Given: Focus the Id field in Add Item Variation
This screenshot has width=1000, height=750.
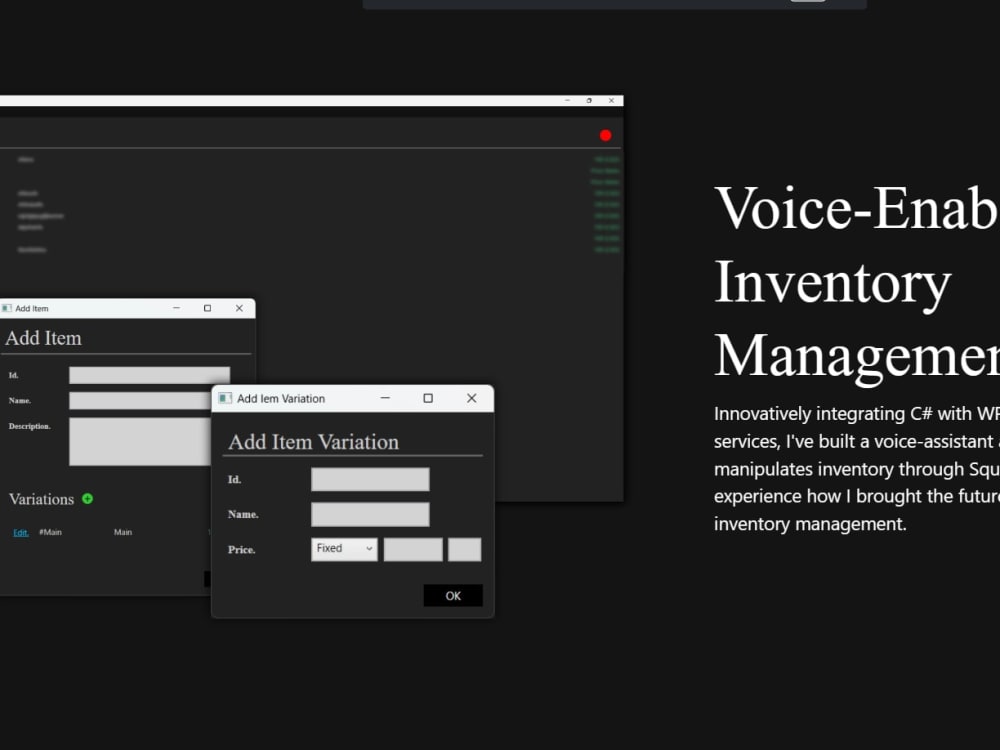Looking at the screenshot, I should click(x=370, y=480).
